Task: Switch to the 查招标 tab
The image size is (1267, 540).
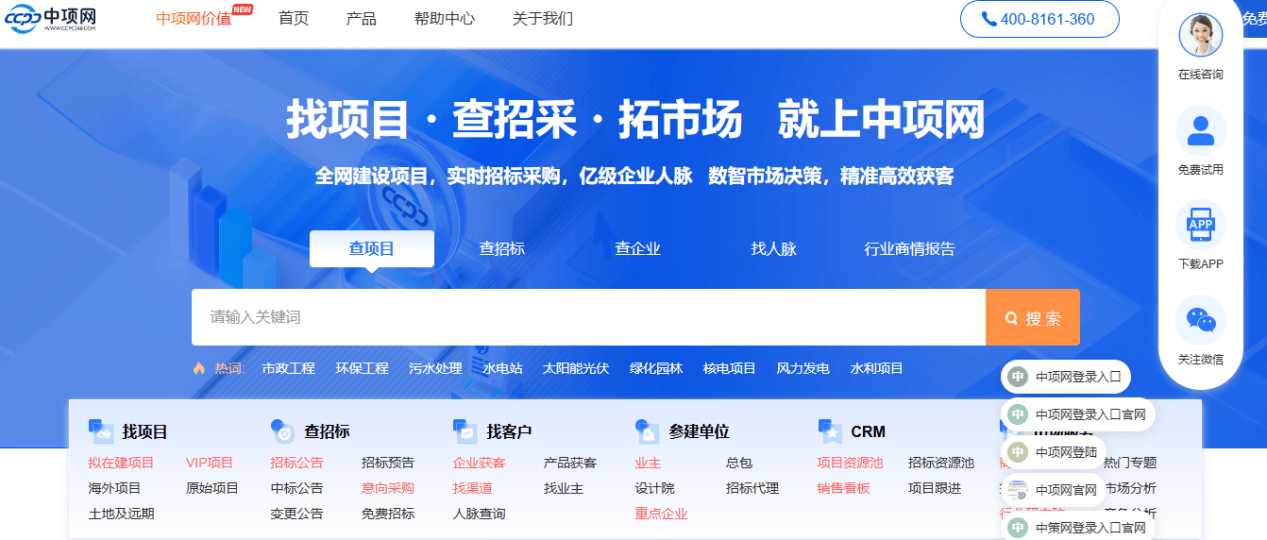Action: (x=501, y=249)
